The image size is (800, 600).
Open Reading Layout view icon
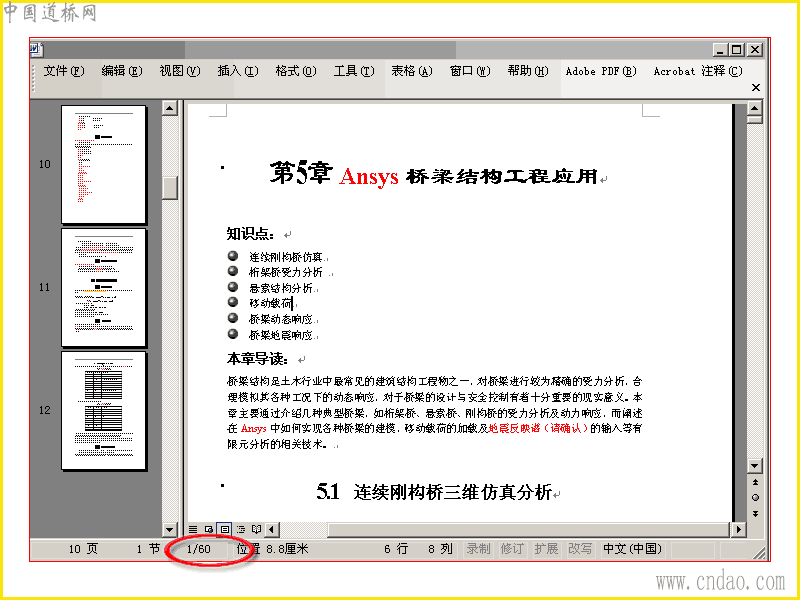pos(257,529)
